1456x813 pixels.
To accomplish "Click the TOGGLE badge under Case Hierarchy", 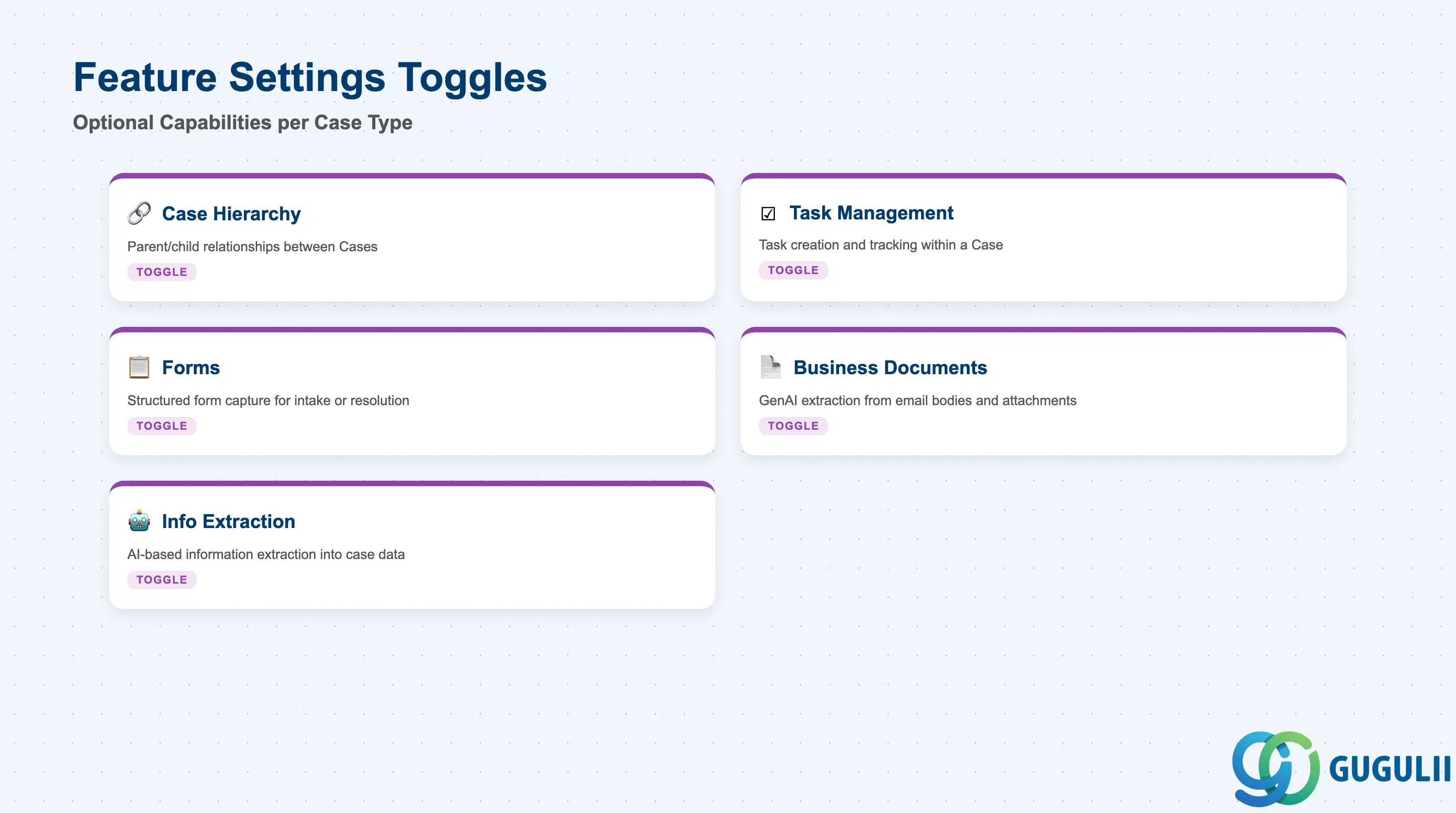I will [162, 272].
